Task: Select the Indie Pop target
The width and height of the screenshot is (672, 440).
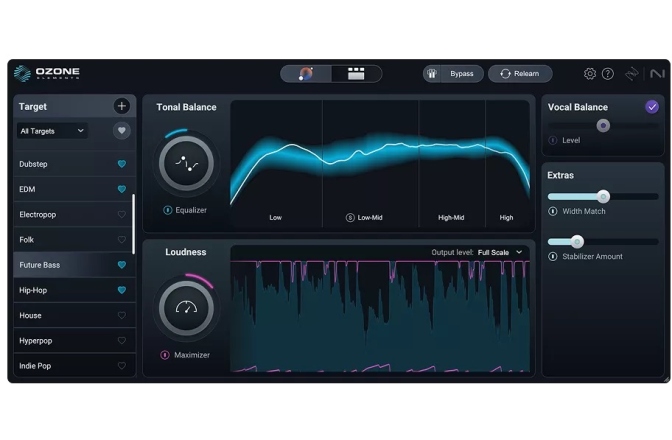Action: pos(75,365)
